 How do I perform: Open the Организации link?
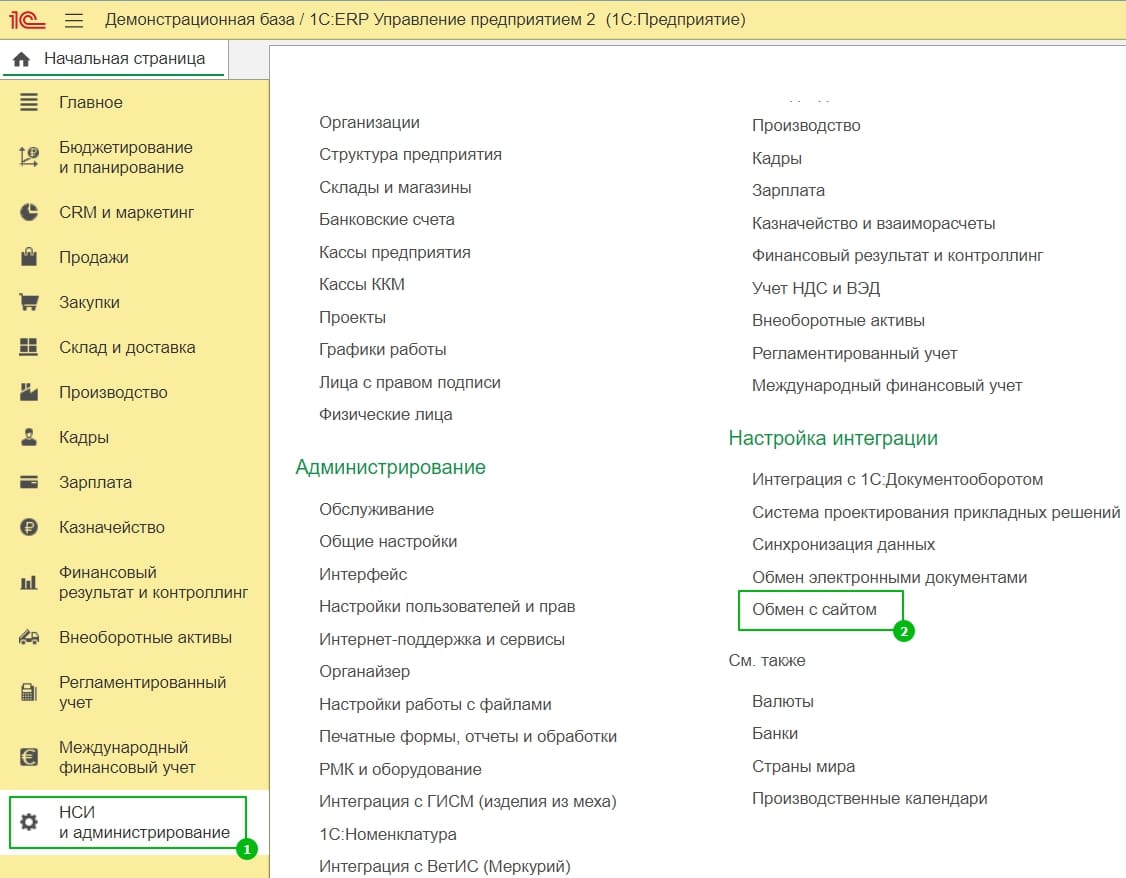pyautogui.click(x=369, y=122)
